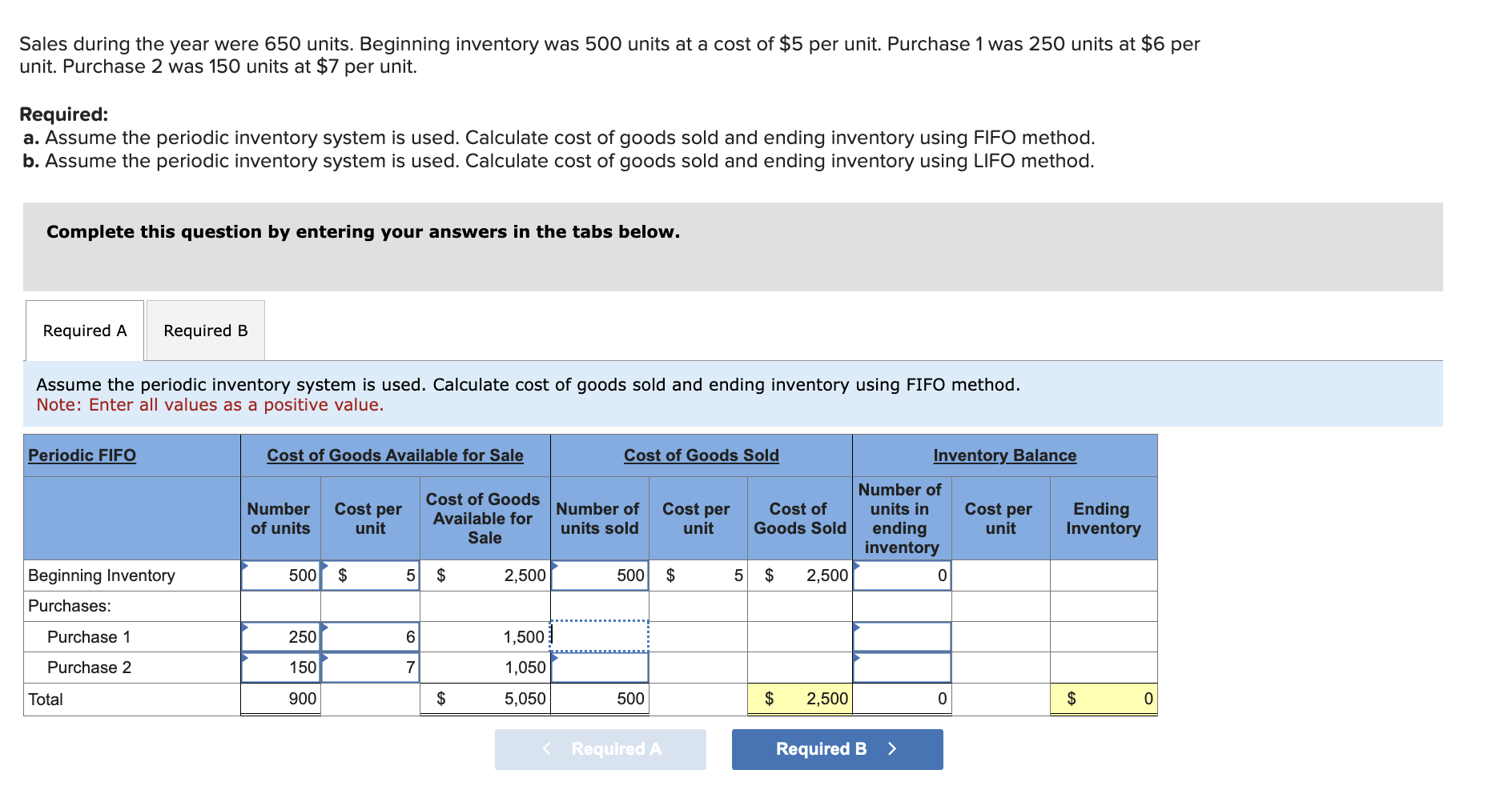Click the ending inventory units cell showing 0
Screen dimensions: 1512x810
point(902,575)
